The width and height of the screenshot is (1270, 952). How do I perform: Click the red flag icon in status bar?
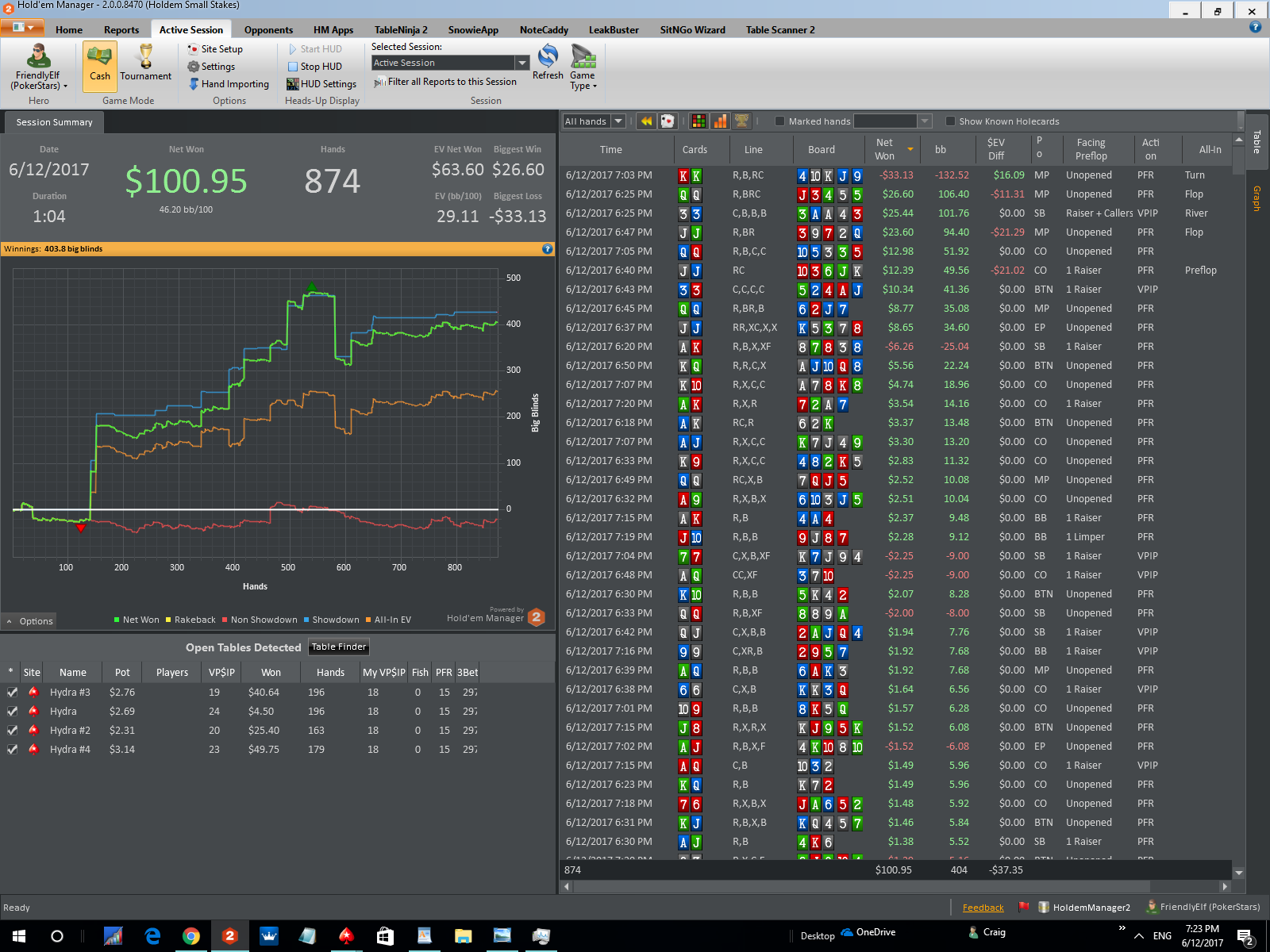1024,907
